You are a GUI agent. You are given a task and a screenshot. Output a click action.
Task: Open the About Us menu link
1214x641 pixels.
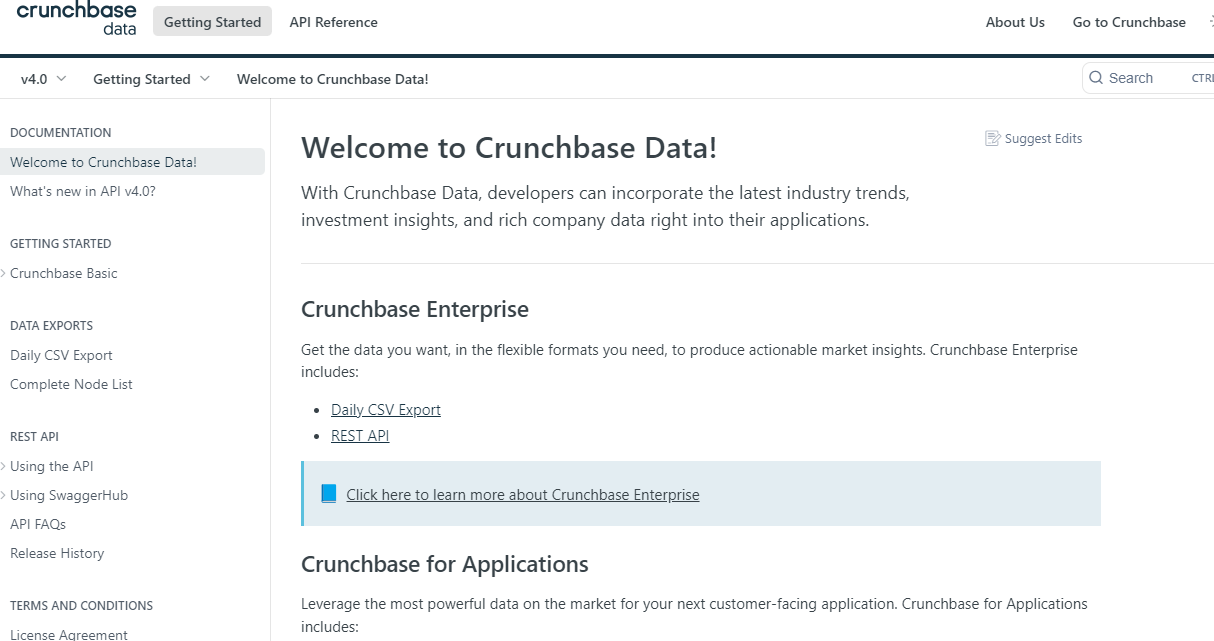[1015, 22]
